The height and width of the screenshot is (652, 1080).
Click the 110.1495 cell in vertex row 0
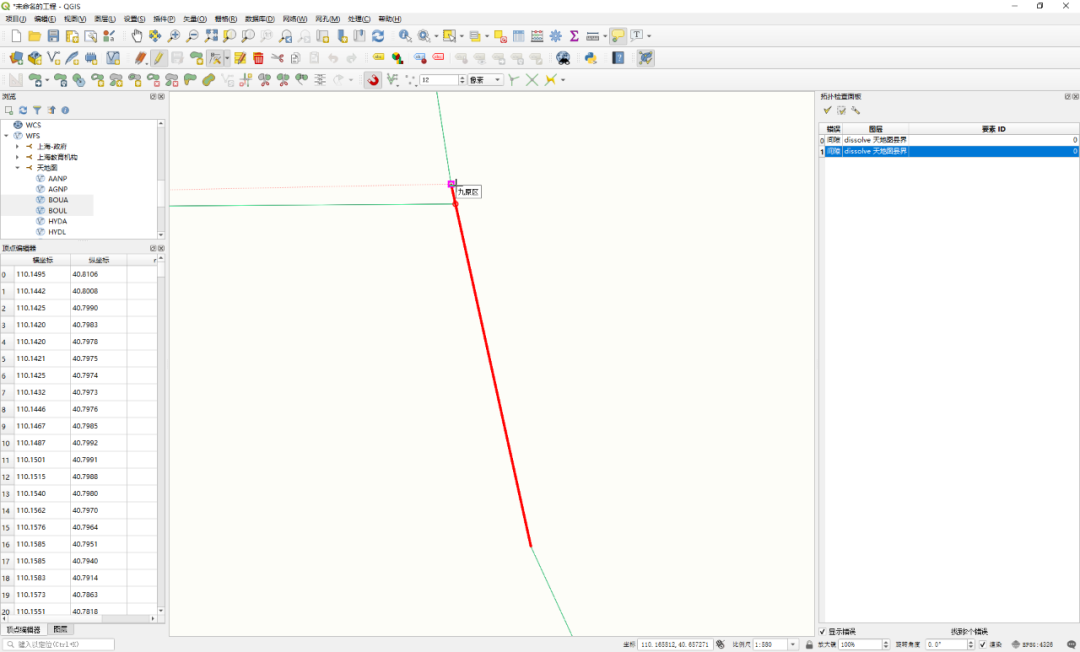[x=42, y=274]
